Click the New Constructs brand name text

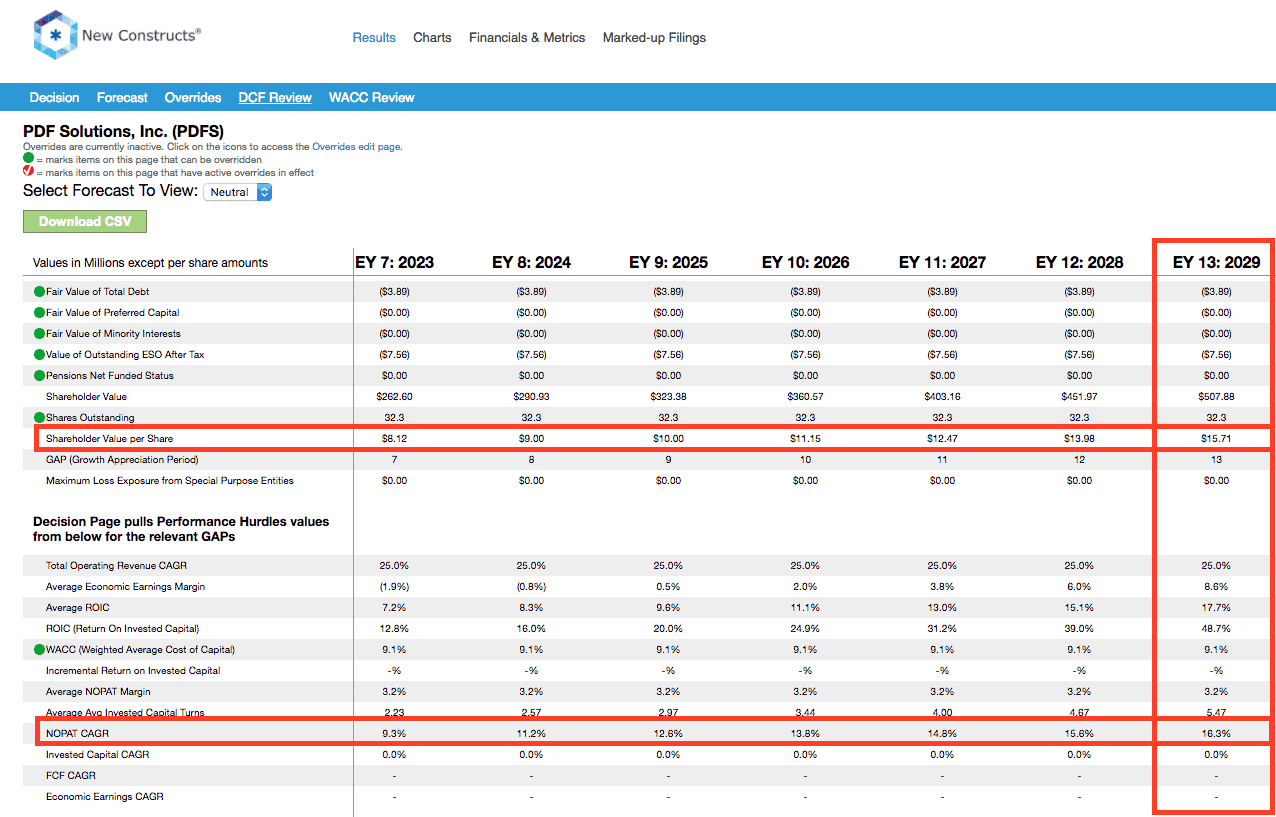141,35
